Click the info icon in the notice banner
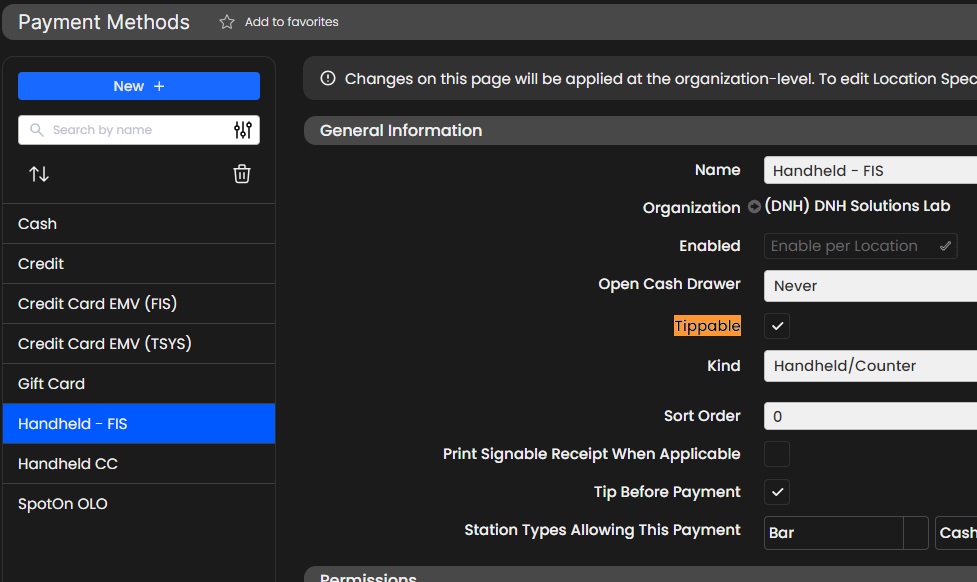The width and height of the screenshot is (977, 582). point(328,79)
